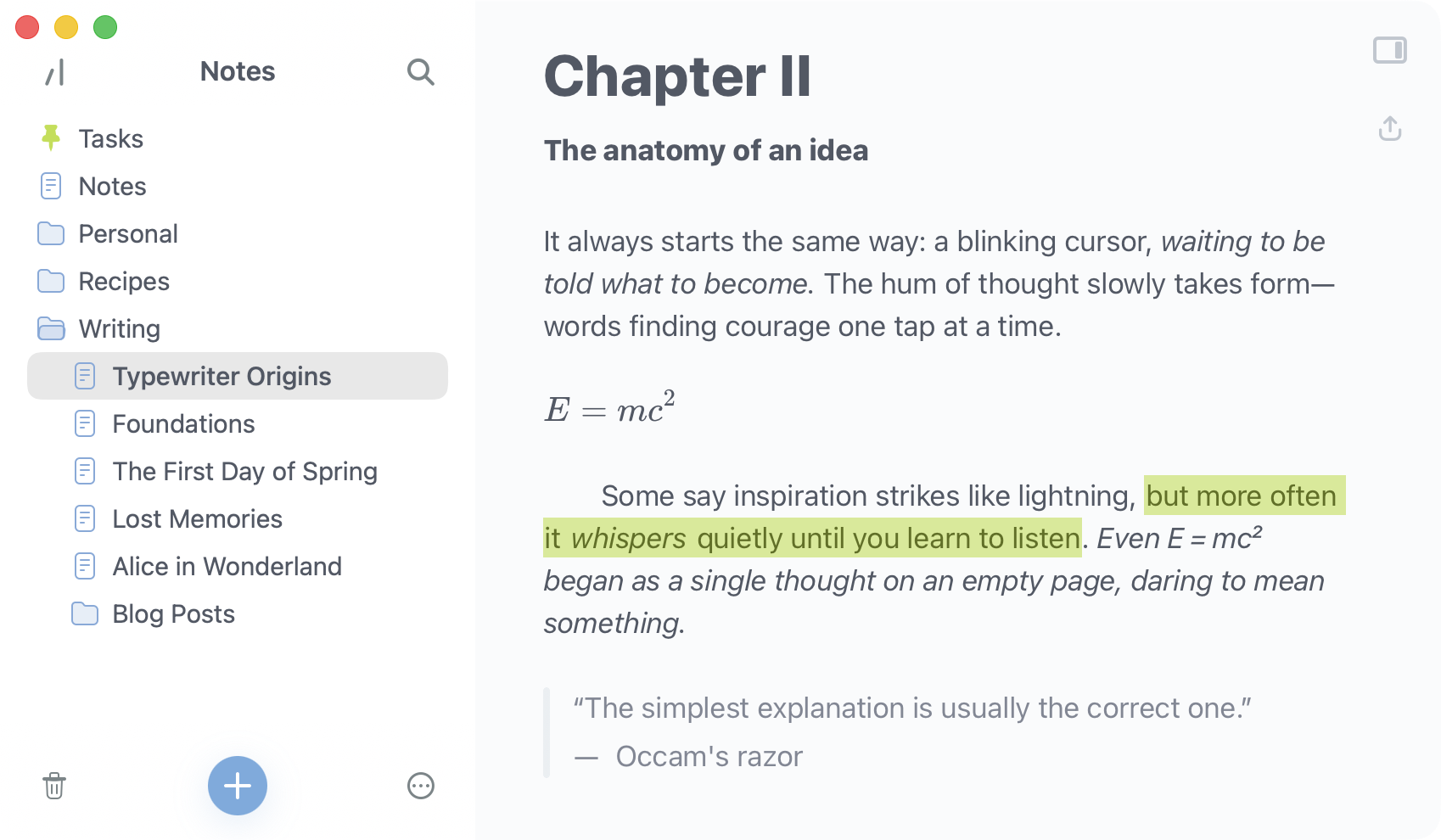Click the search magnifier icon

[420, 72]
